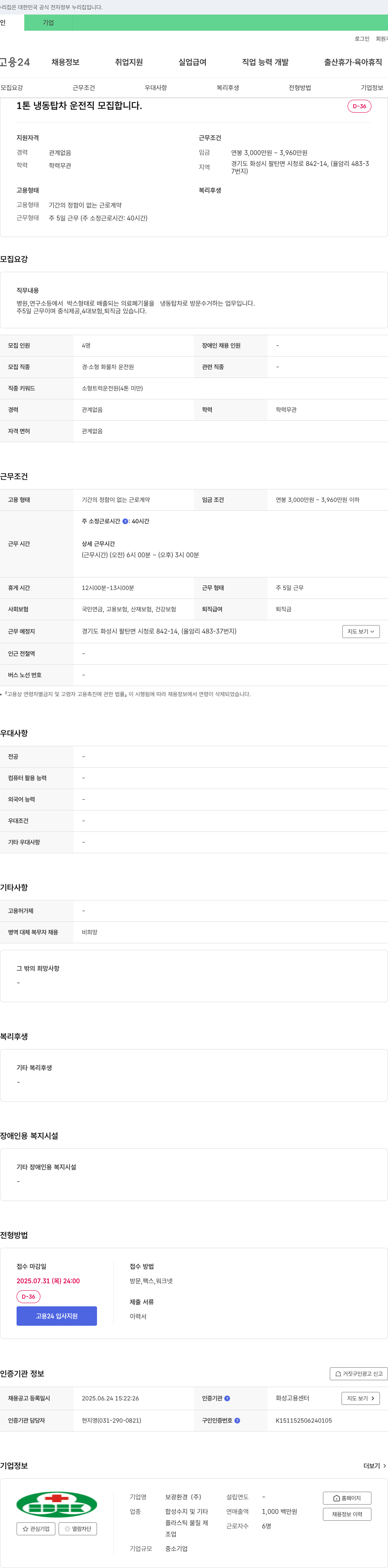Click the 채용공고 등록일시 value 2025.06.24 15:22:26
Viewport: 388px width, 1568px height.
[x=110, y=1398]
